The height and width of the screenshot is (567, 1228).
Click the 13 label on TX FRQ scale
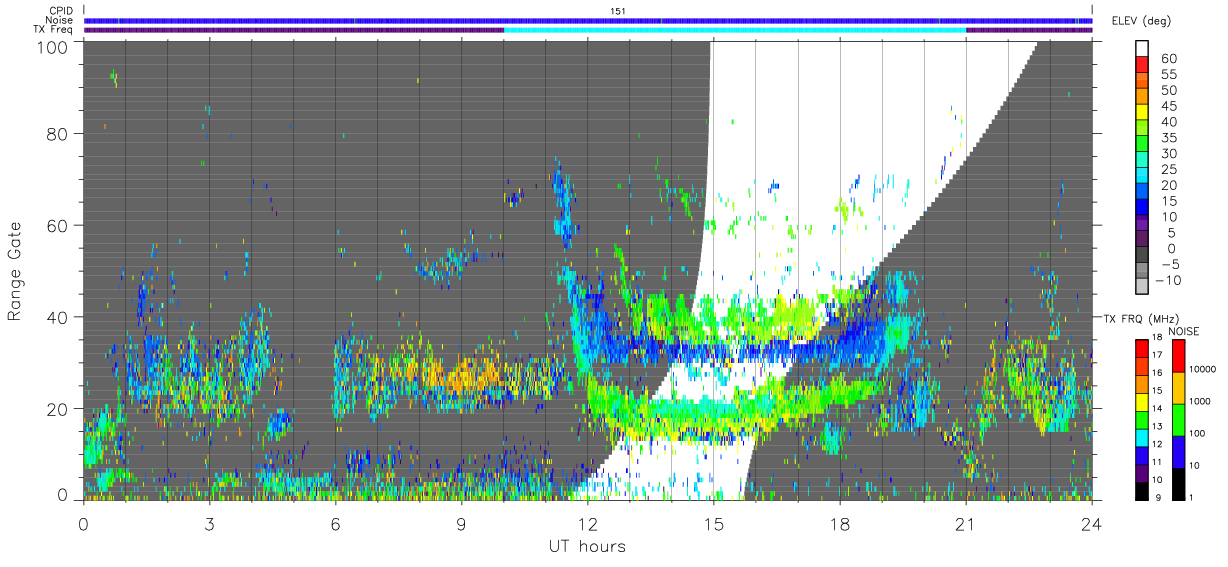[x=1155, y=427]
